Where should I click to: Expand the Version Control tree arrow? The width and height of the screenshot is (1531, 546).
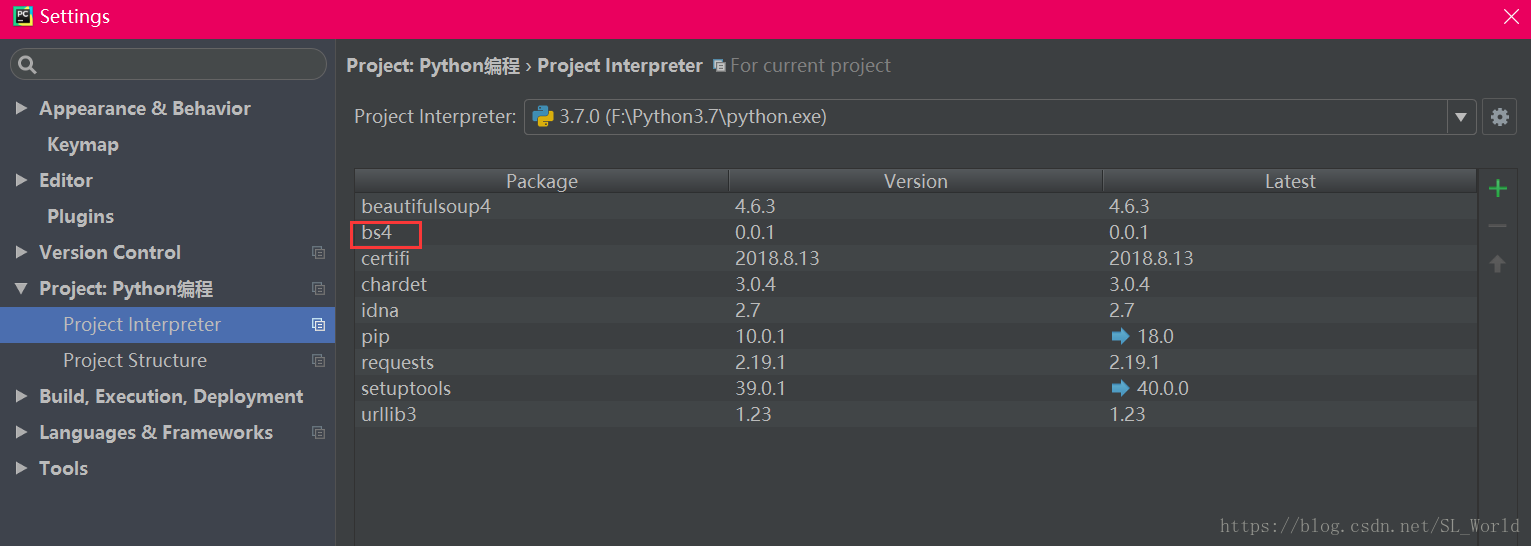21,252
